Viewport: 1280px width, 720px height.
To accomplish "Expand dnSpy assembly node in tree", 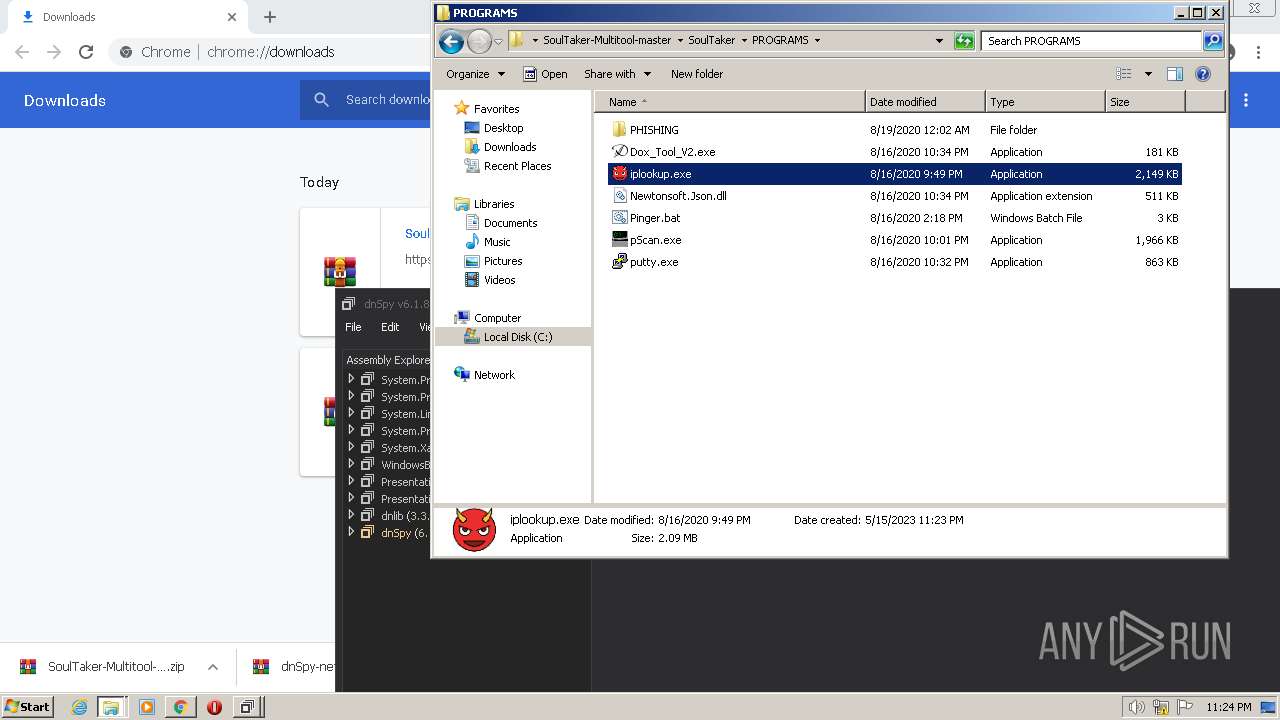I will (x=351, y=533).
